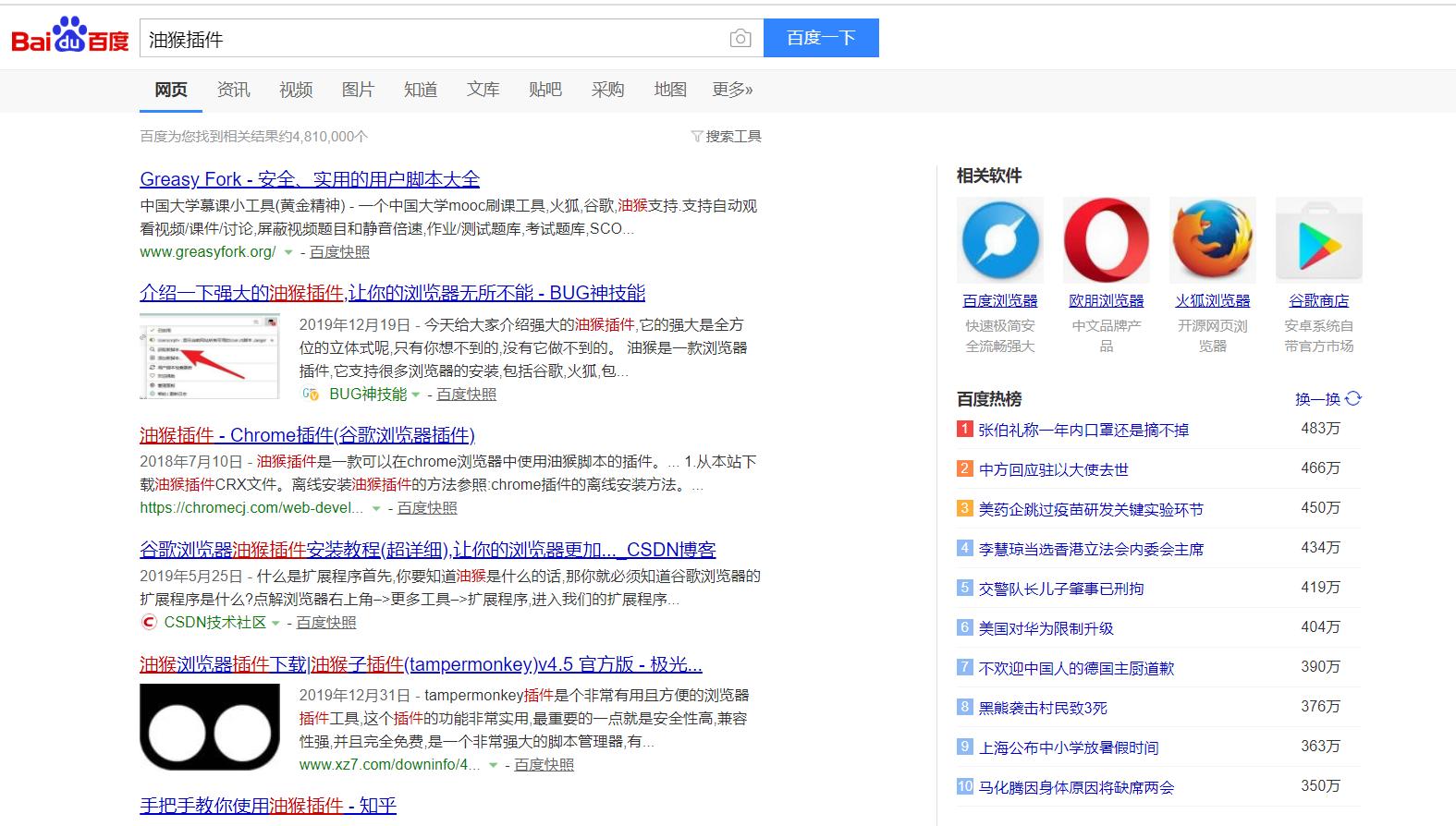Click the camera image search icon

coord(740,39)
